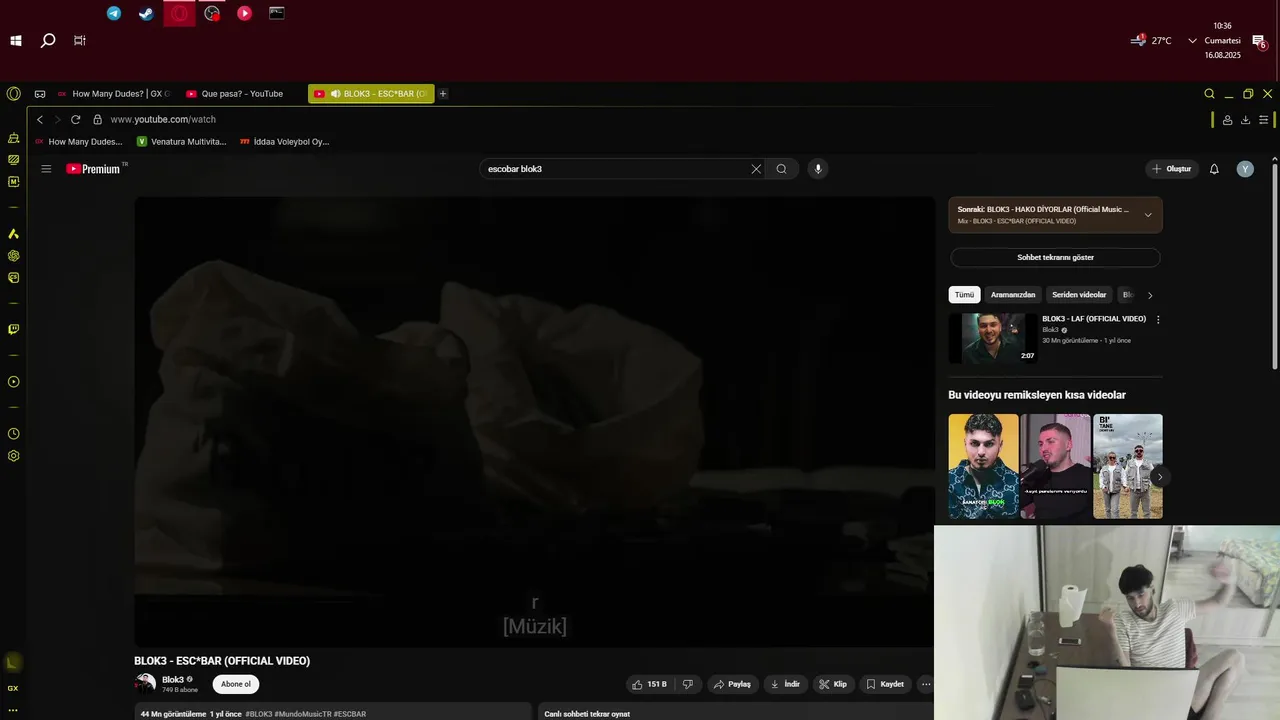The height and width of the screenshot is (720, 1280).
Task: Go back to previous page
Action: pos(40,119)
